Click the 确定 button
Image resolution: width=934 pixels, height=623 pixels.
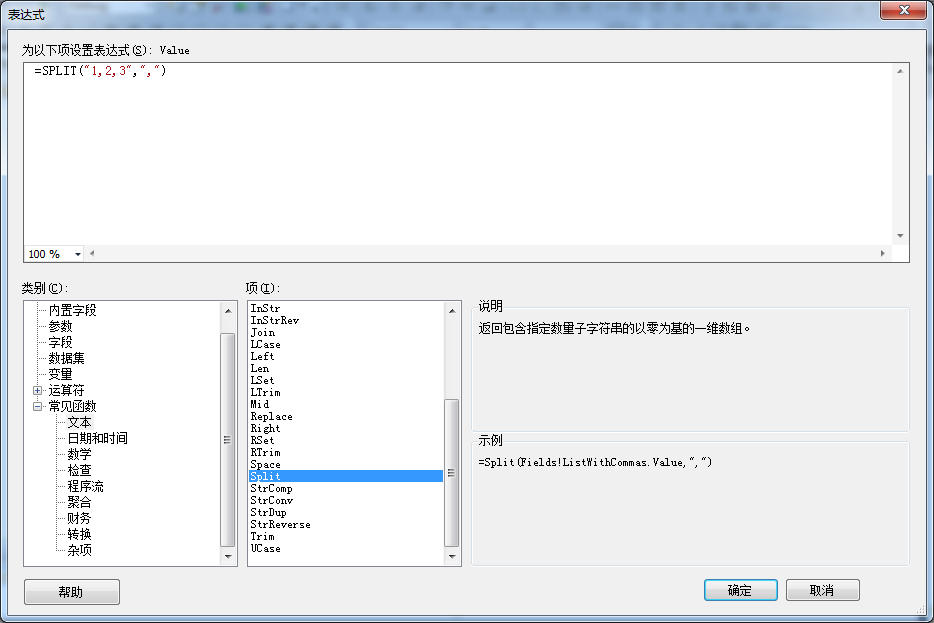740,590
